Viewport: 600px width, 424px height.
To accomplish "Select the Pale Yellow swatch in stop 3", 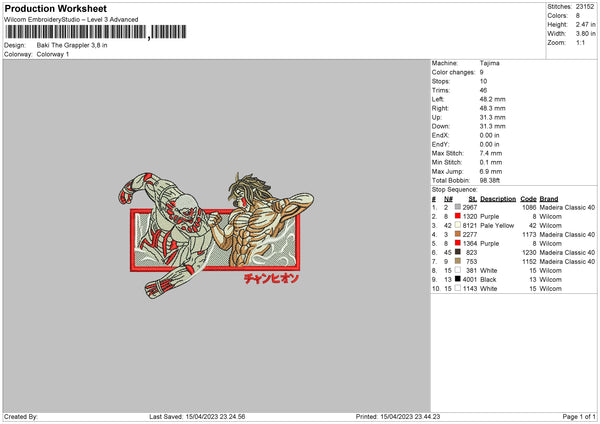I will pyautogui.click(x=458, y=225).
